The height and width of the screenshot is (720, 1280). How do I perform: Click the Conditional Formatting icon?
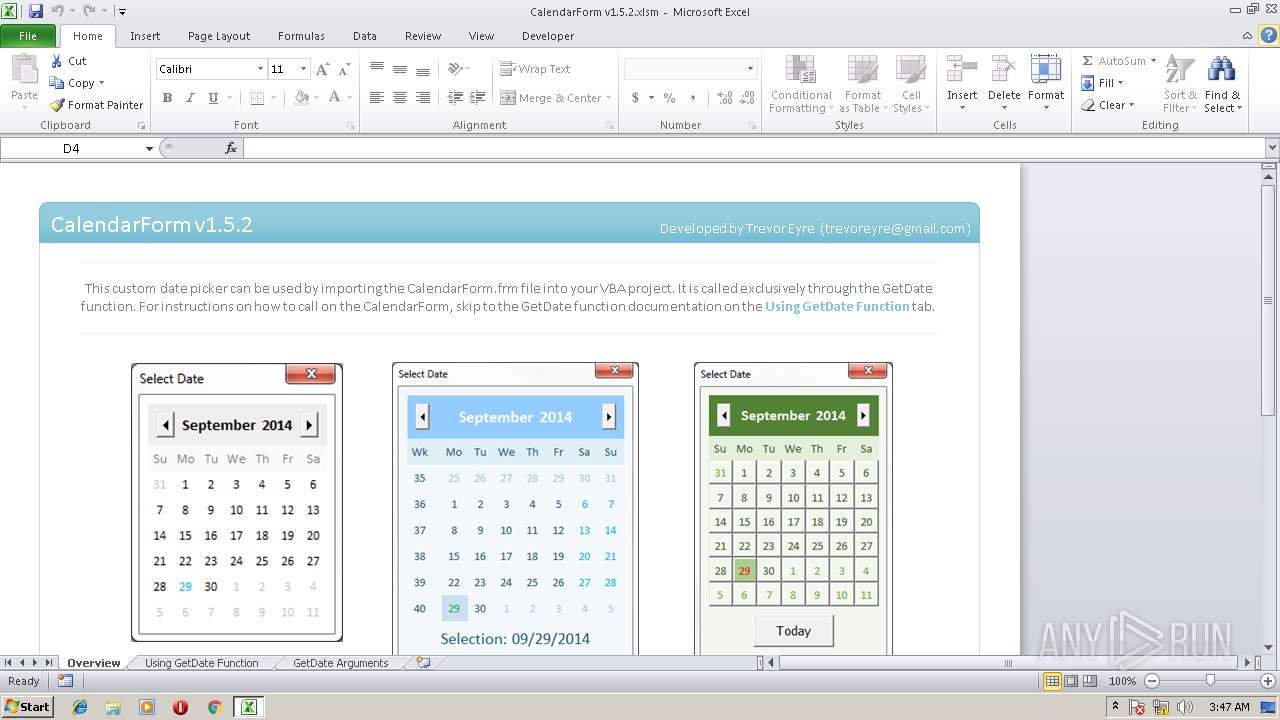[x=800, y=71]
